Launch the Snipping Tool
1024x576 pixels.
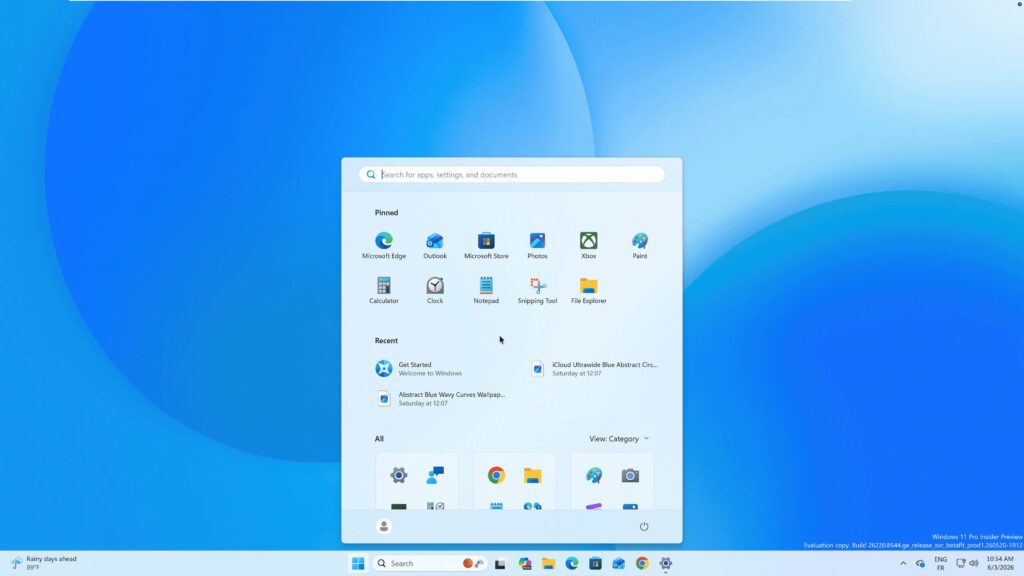(x=537, y=291)
